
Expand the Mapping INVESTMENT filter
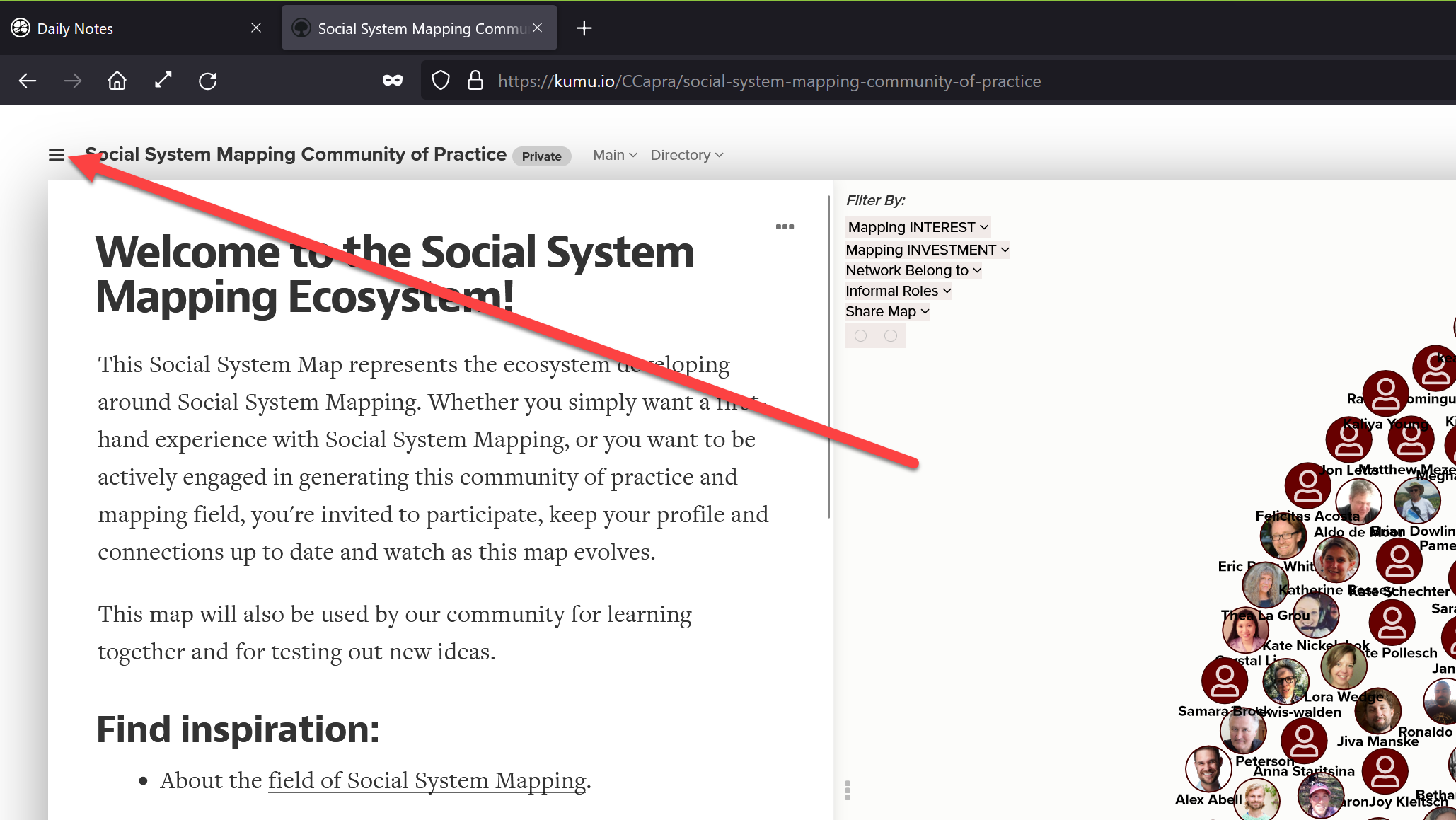pos(927,250)
